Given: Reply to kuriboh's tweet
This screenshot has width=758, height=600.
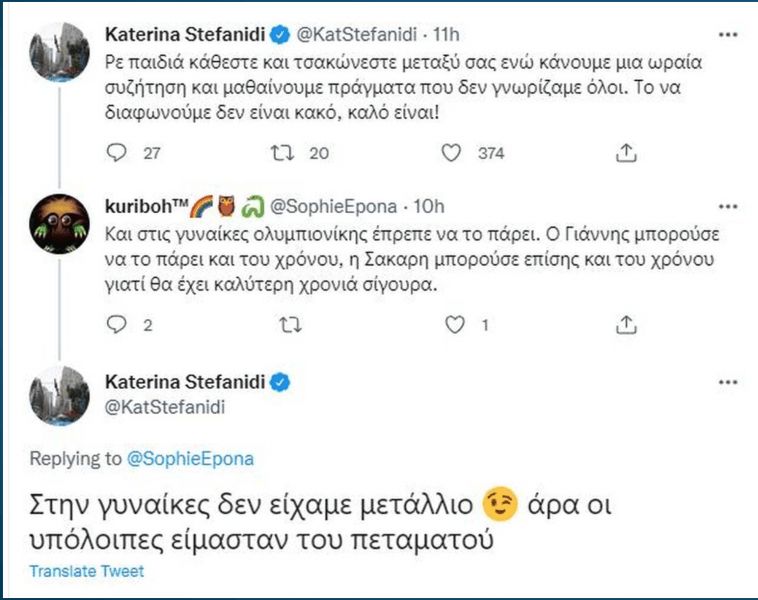Looking at the screenshot, I should pyautogui.click(x=117, y=324).
